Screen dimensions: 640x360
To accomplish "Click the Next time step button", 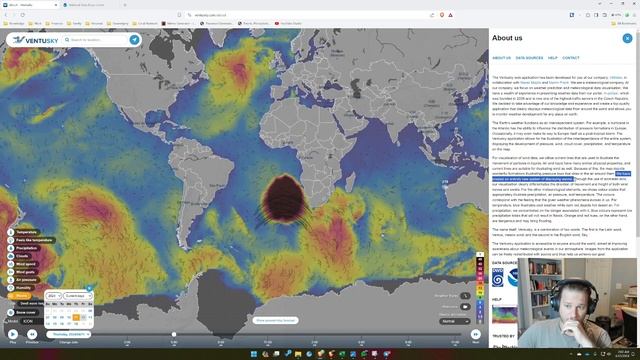I will click(476, 334).
